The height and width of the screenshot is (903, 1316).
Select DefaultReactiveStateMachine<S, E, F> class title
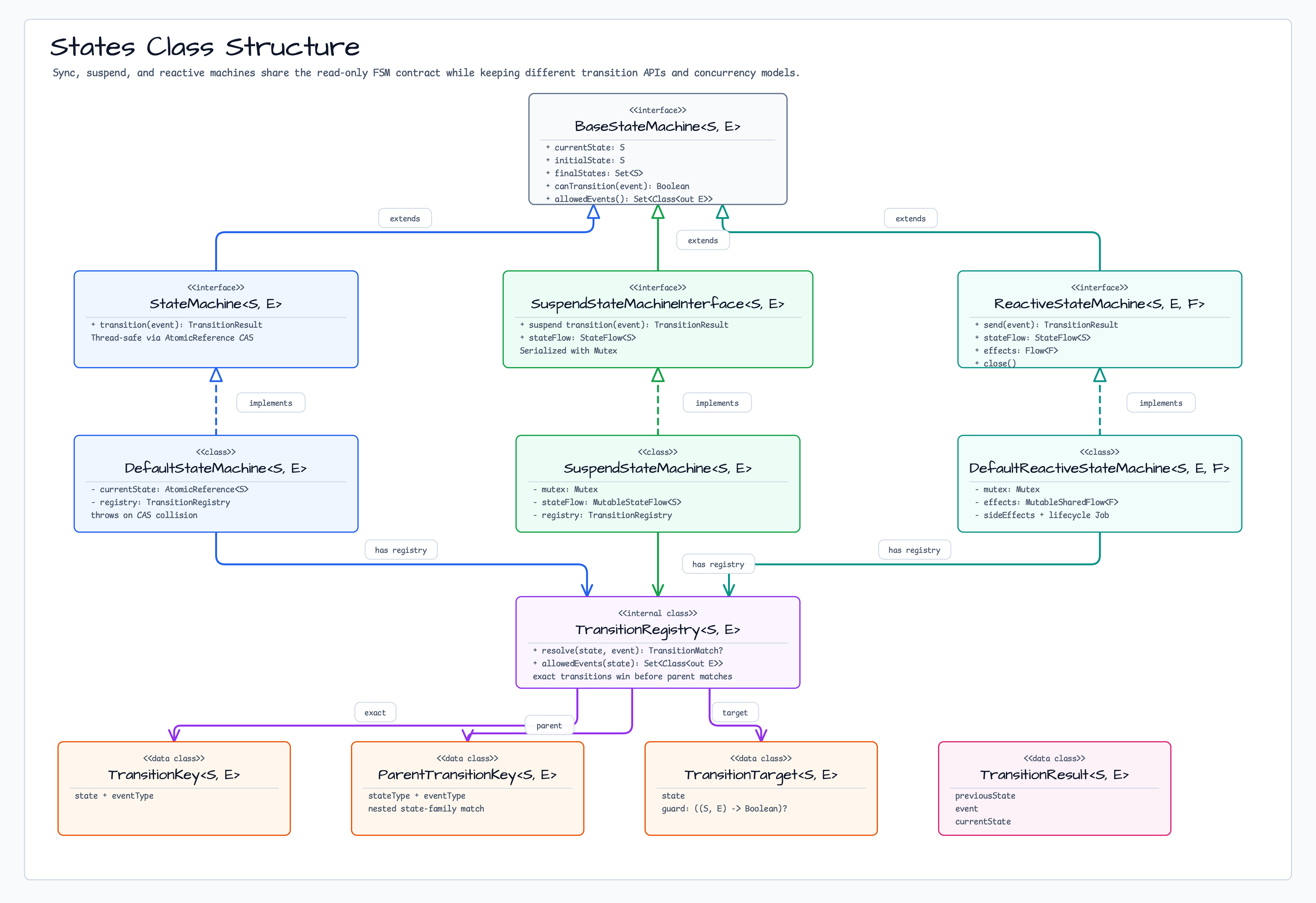click(x=1099, y=468)
